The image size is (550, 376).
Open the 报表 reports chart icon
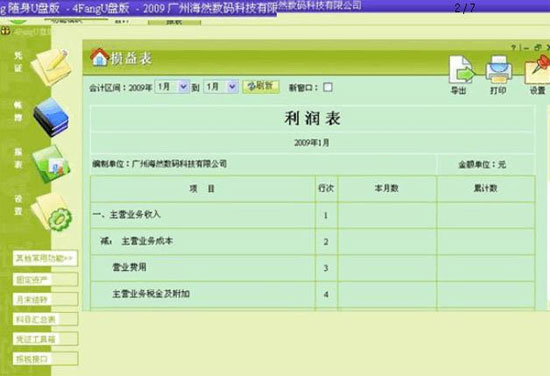click(51, 164)
